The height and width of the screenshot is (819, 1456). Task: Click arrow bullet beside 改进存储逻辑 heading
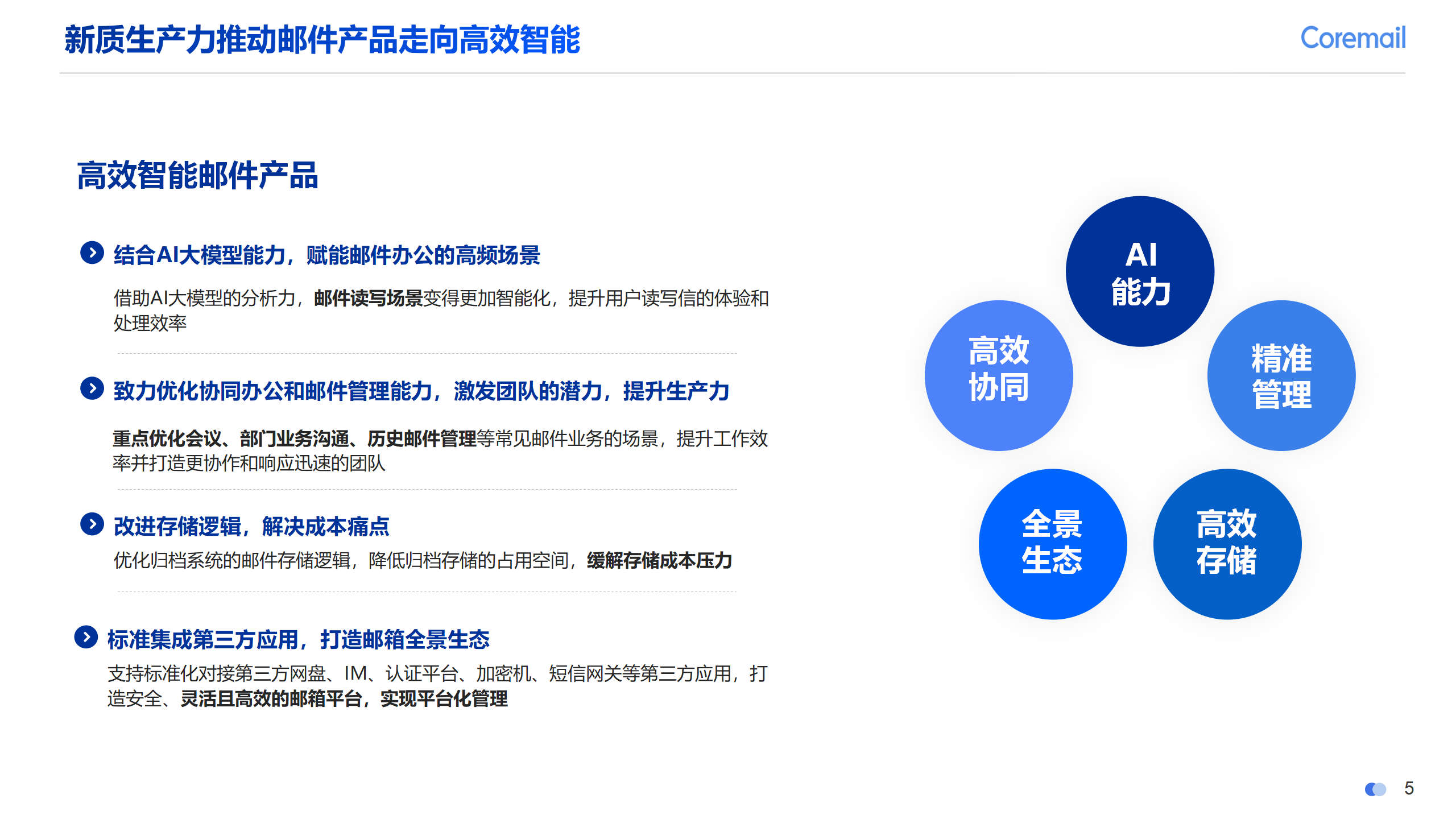[92, 524]
